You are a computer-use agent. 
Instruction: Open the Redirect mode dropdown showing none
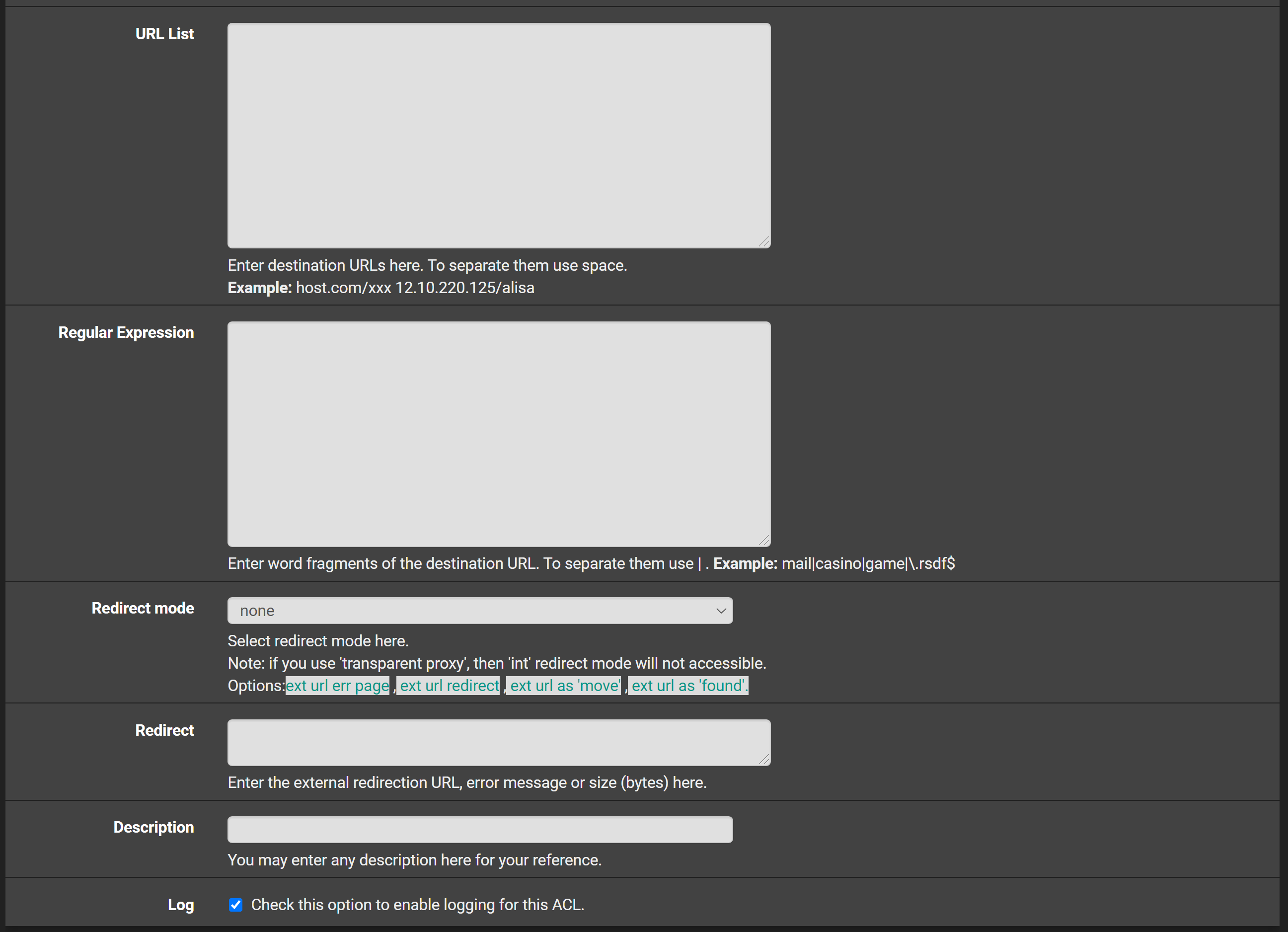[480, 611]
